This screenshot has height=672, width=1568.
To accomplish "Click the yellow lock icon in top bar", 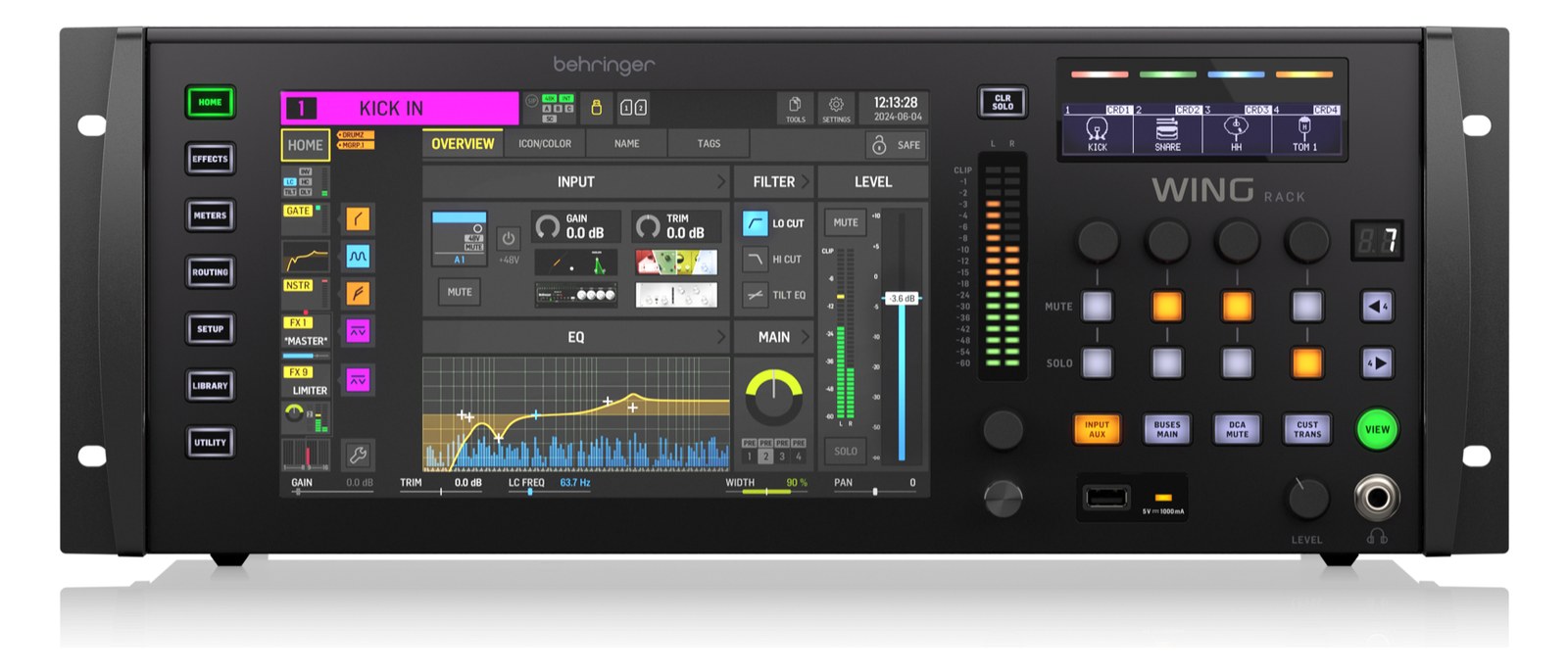I will click(x=596, y=108).
